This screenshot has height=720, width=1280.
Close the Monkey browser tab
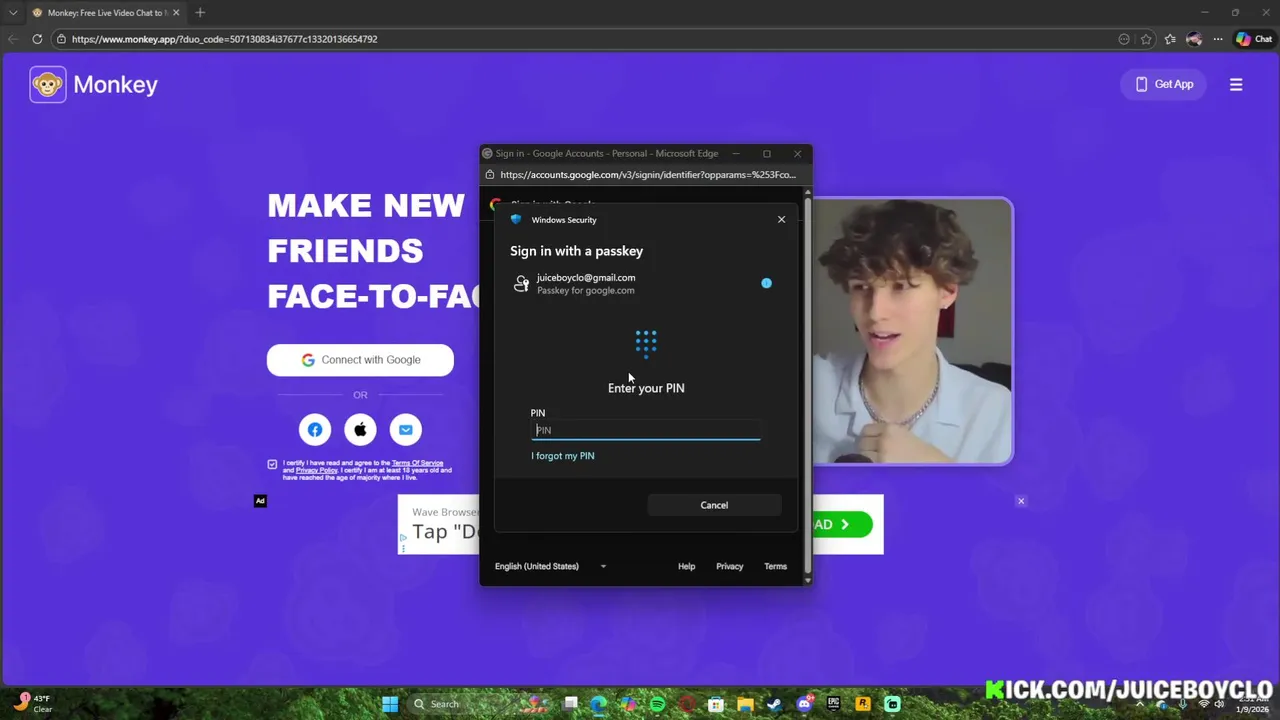tap(176, 13)
